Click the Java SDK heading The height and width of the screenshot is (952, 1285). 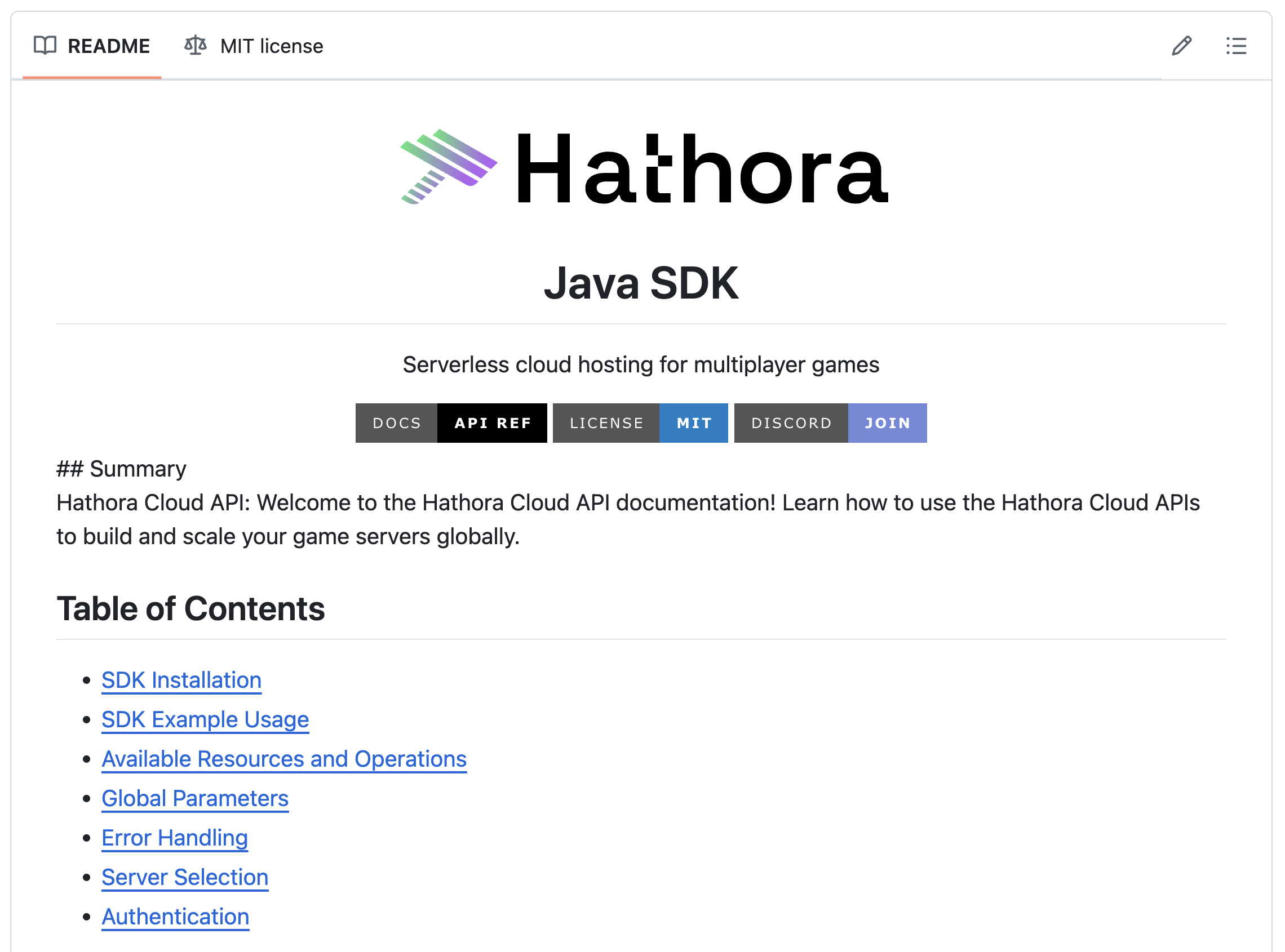640,283
